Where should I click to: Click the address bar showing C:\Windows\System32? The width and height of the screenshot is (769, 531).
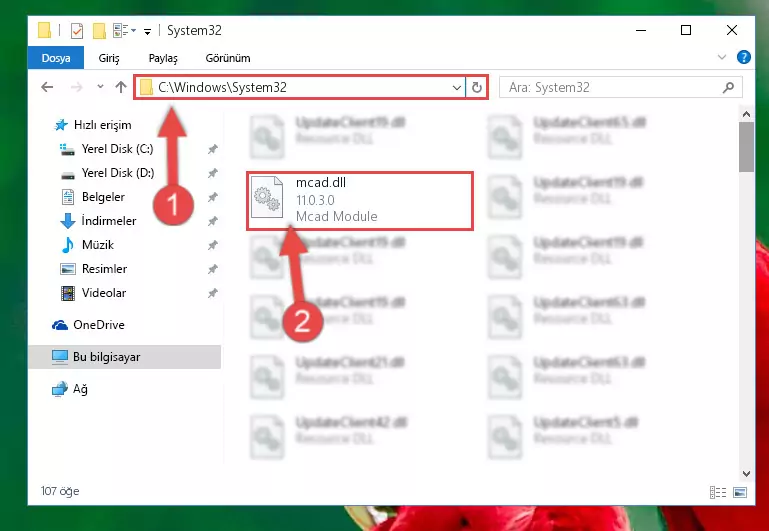300,87
